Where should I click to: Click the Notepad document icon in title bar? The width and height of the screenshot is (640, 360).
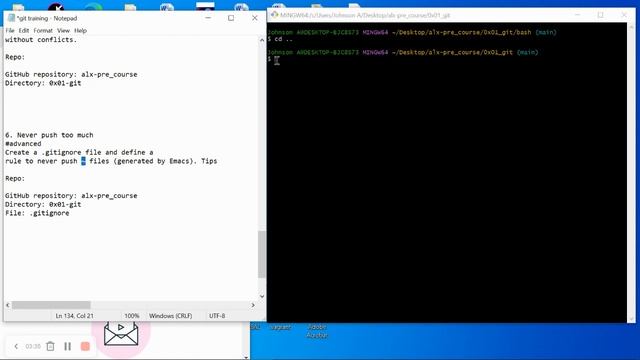pos(11,18)
